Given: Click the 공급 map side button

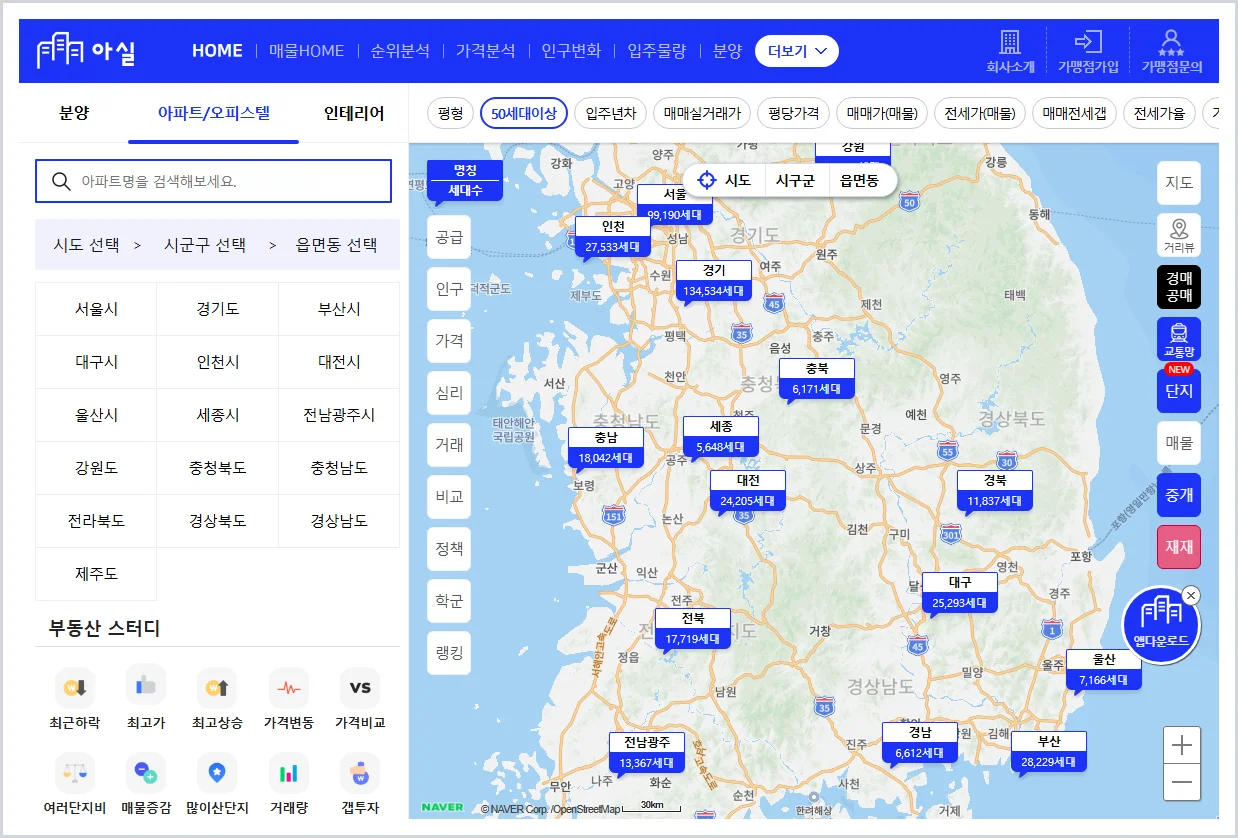Looking at the screenshot, I should (x=449, y=237).
